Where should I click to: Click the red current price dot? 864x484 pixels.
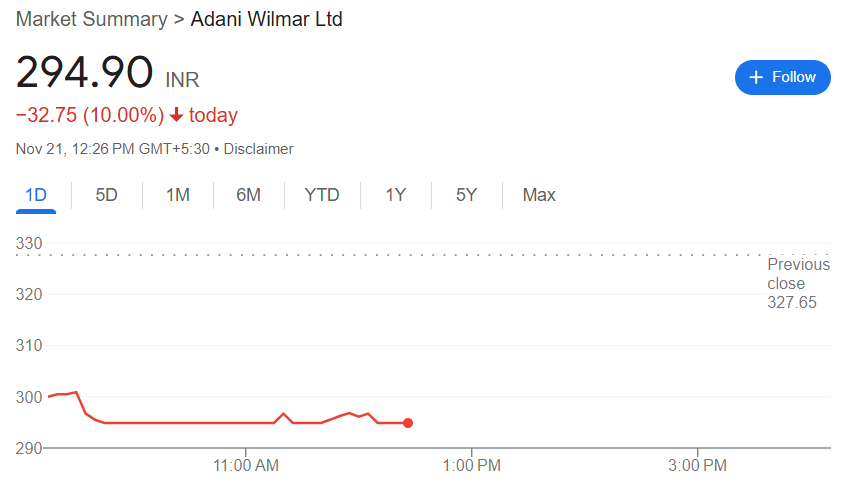click(408, 423)
